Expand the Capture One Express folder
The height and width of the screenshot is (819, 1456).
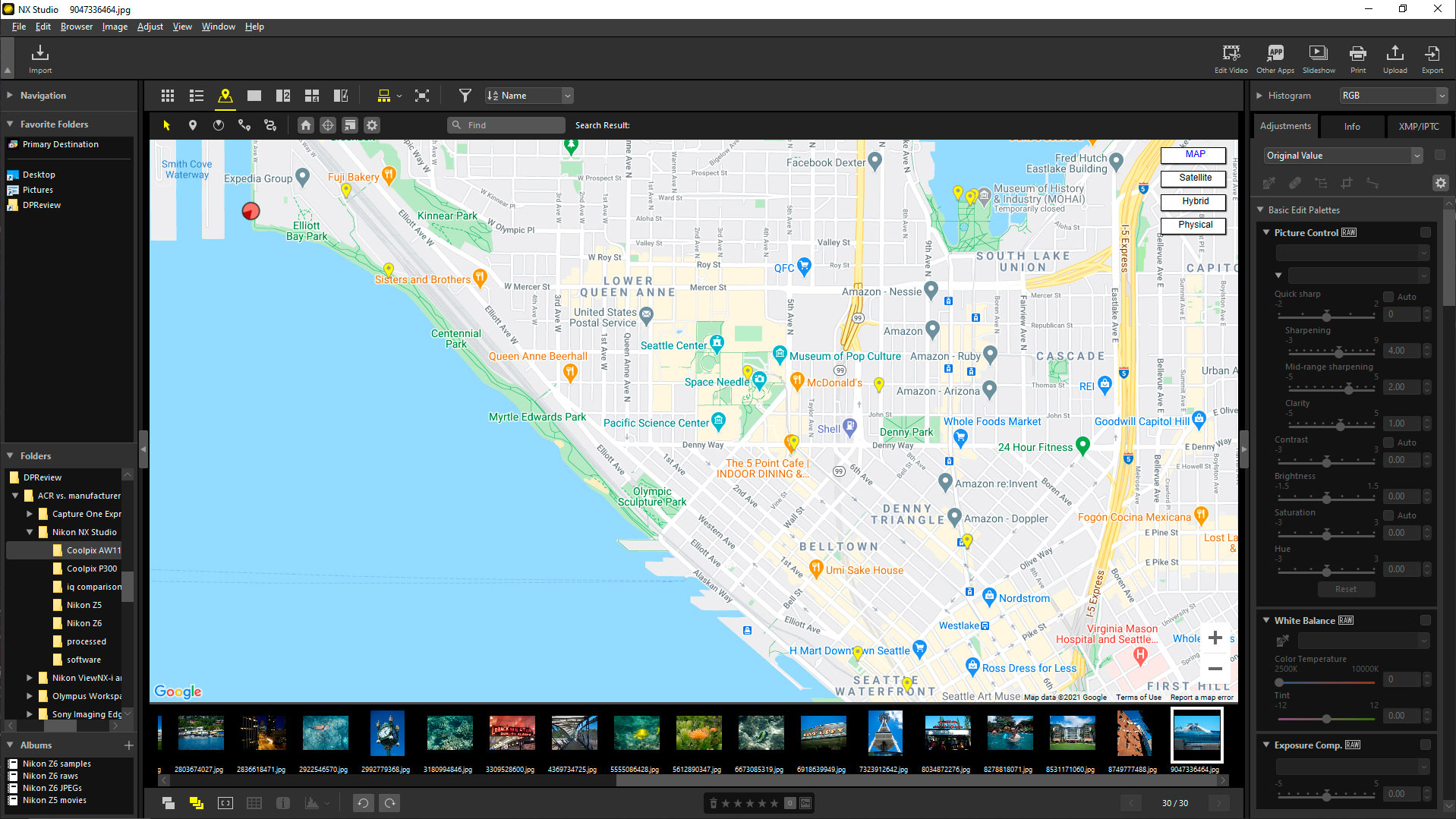pos(30,514)
